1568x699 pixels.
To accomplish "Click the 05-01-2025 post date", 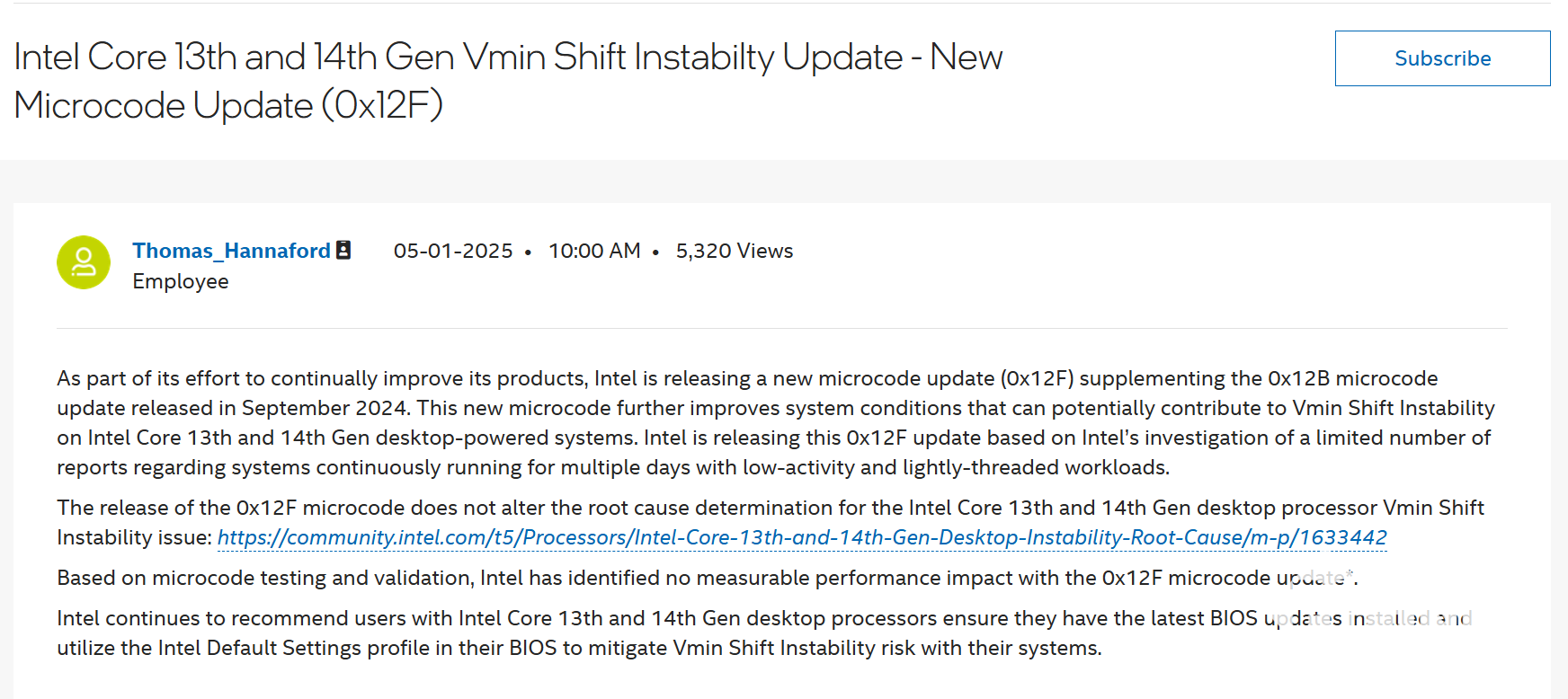I will click(x=453, y=251).
